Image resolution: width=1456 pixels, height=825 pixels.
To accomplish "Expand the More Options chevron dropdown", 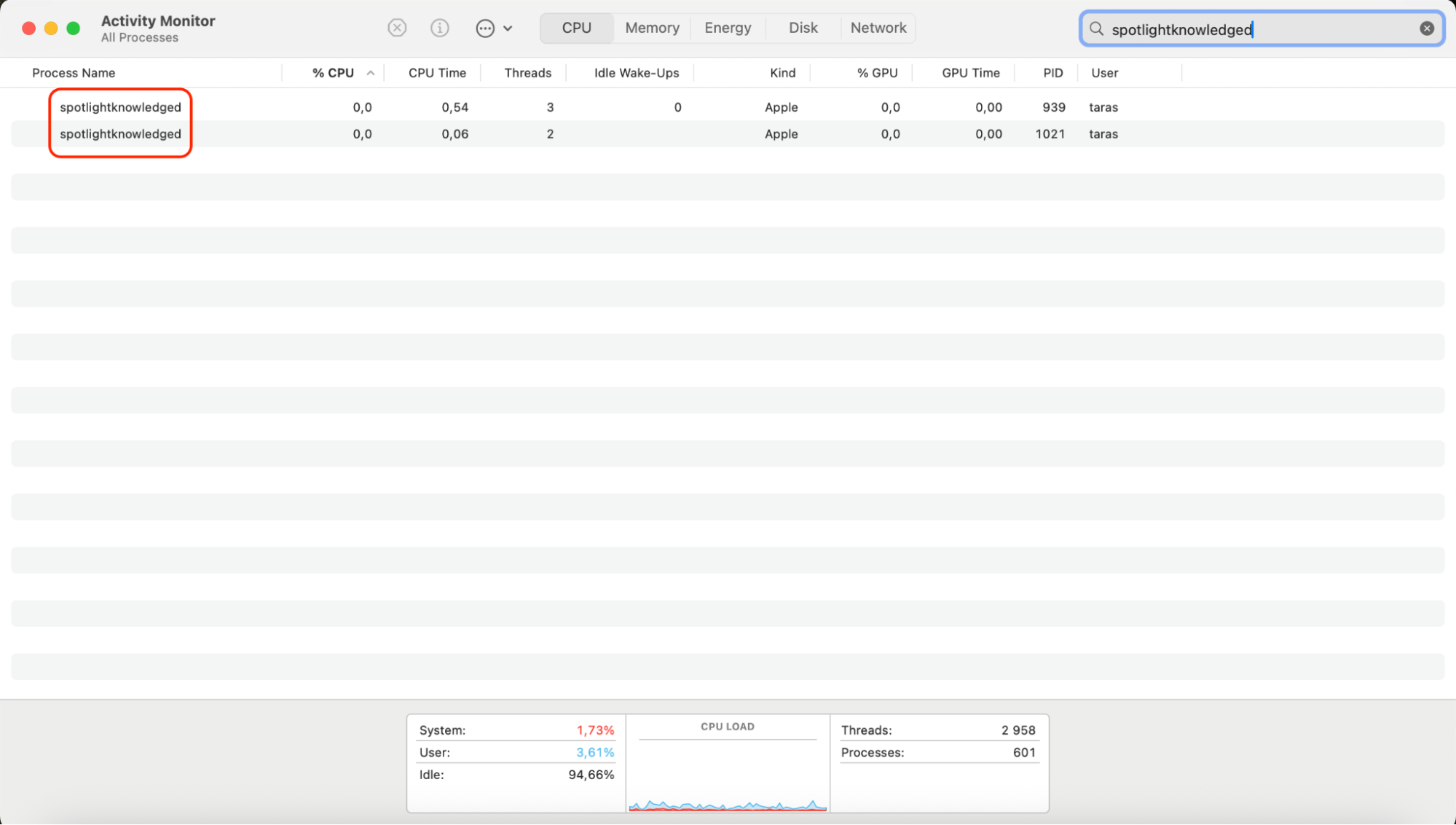I will [x=508, y=28].
